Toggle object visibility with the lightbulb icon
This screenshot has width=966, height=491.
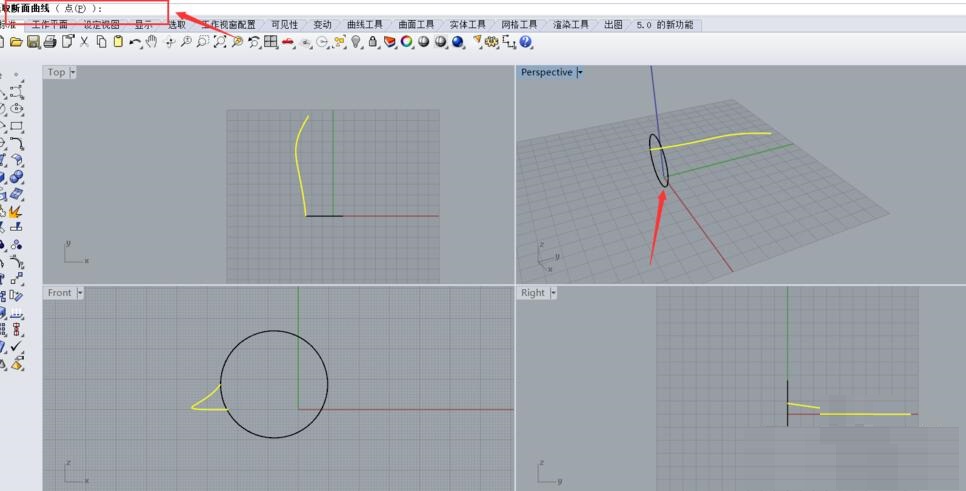357,42
